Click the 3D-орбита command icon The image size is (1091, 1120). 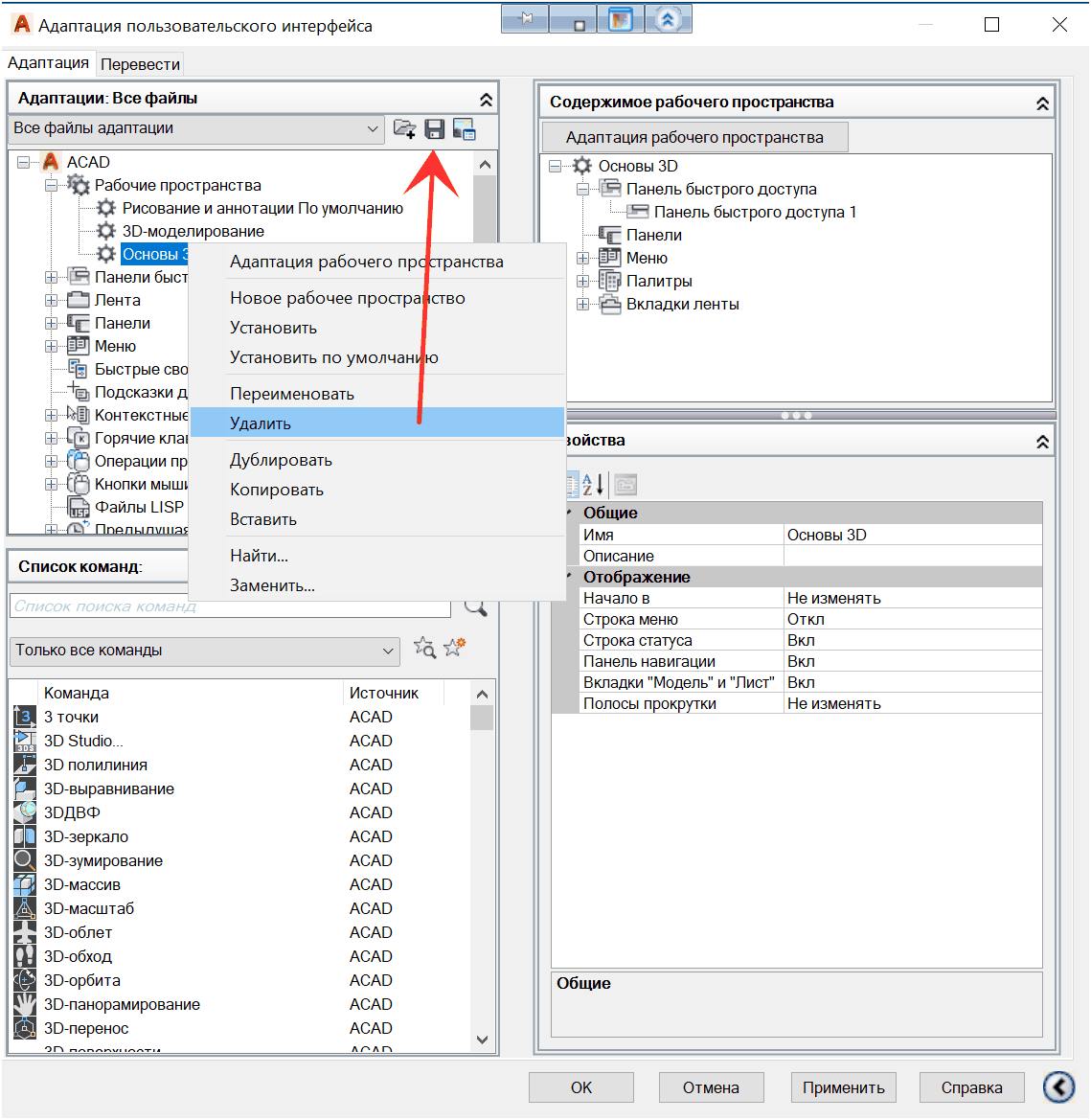tap(25, 980)
